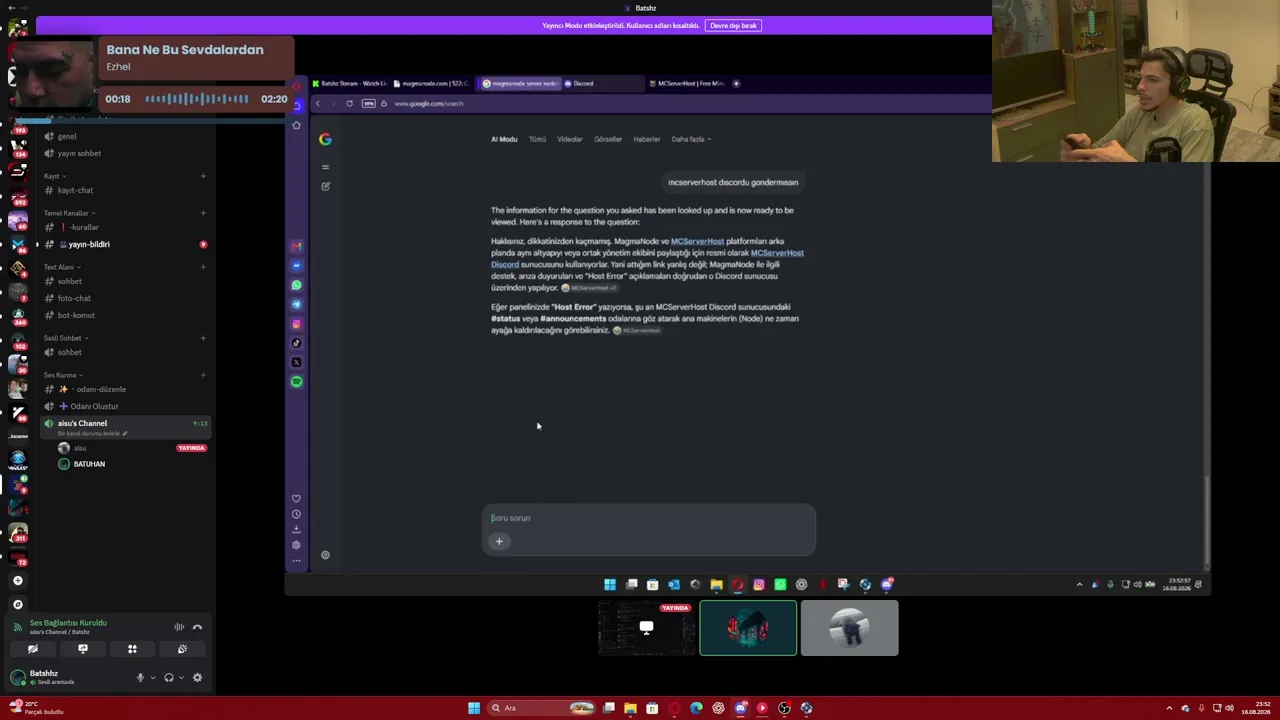Create channel in Temel Kanallar category

click(x=203, y=213)
